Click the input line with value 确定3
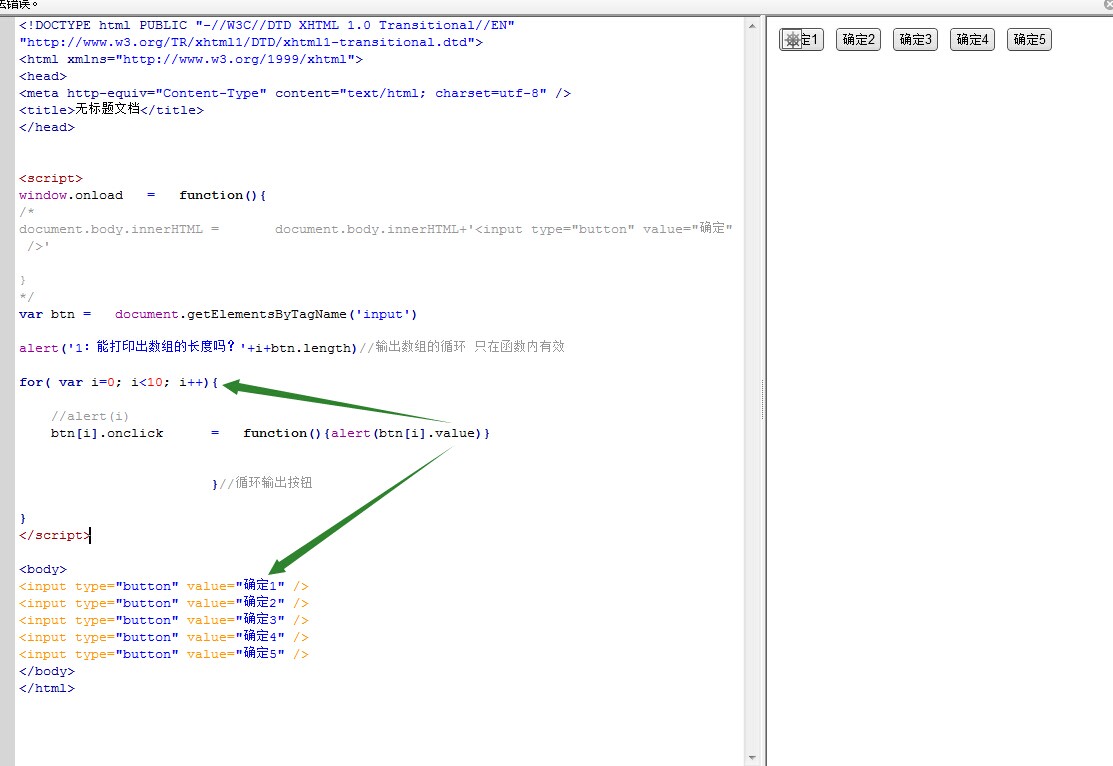Viewport: 1113px width, 766px height. click(164, 620)
